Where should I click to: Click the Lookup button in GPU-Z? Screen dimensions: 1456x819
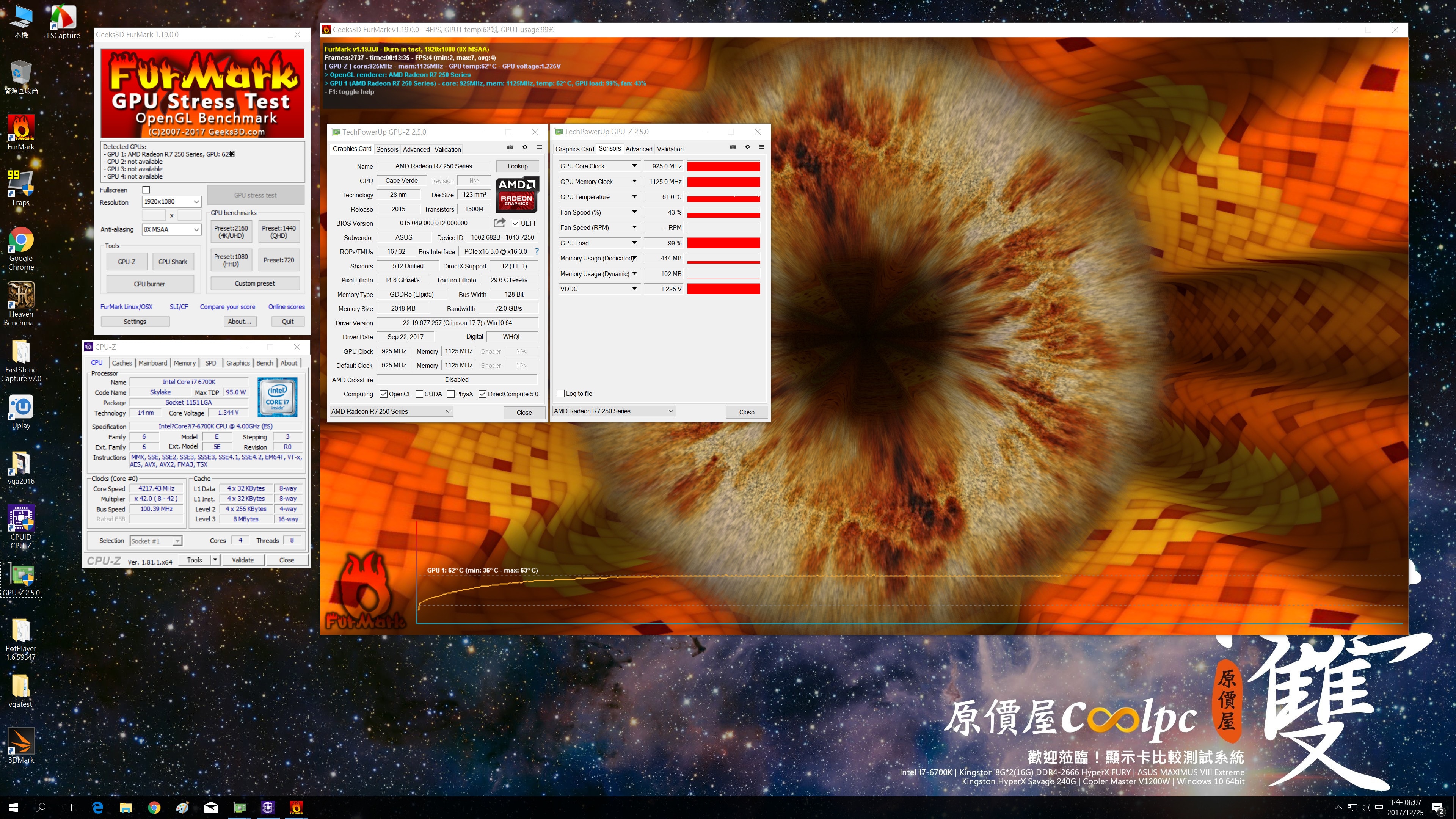[x=517, y=166]
